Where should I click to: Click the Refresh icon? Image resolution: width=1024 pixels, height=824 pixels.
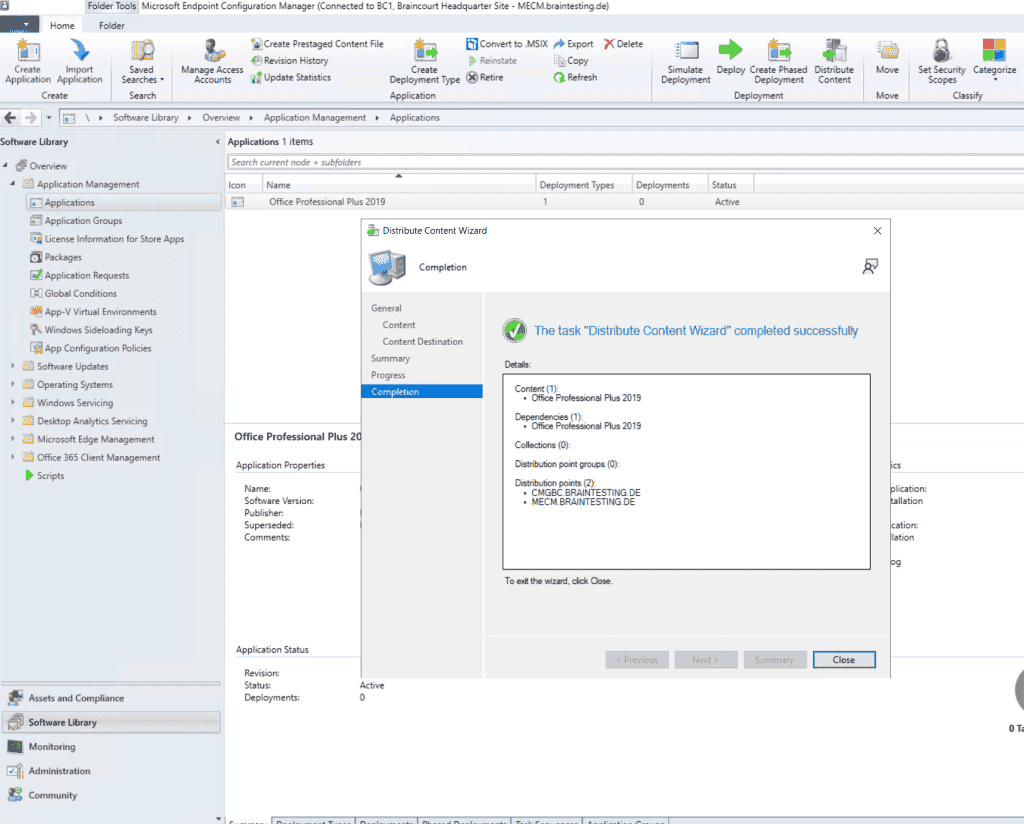tap(577, 76)
